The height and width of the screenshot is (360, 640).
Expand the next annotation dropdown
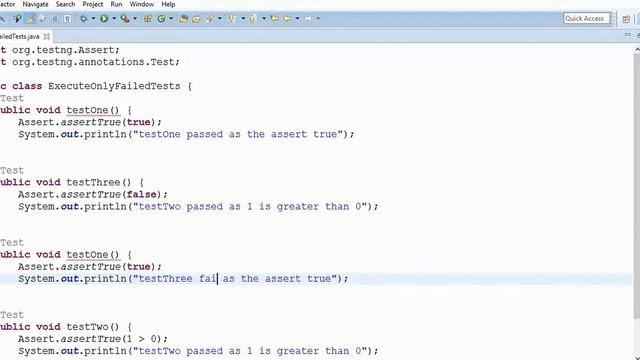tap(243, 18)
